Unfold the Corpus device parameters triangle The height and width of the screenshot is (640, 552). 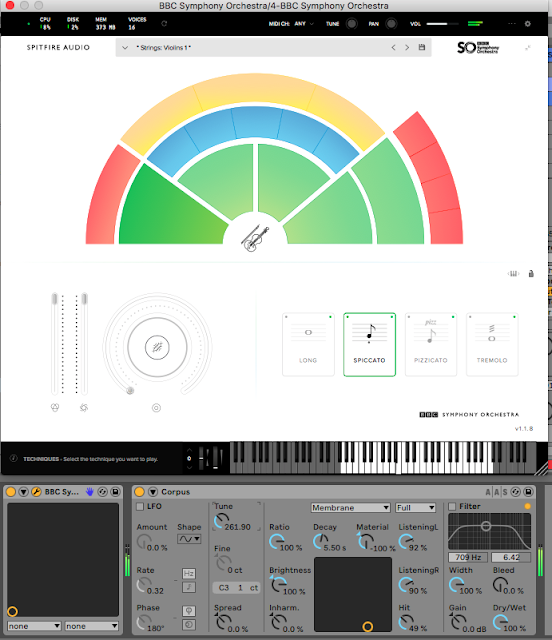(x=153, y=491)
